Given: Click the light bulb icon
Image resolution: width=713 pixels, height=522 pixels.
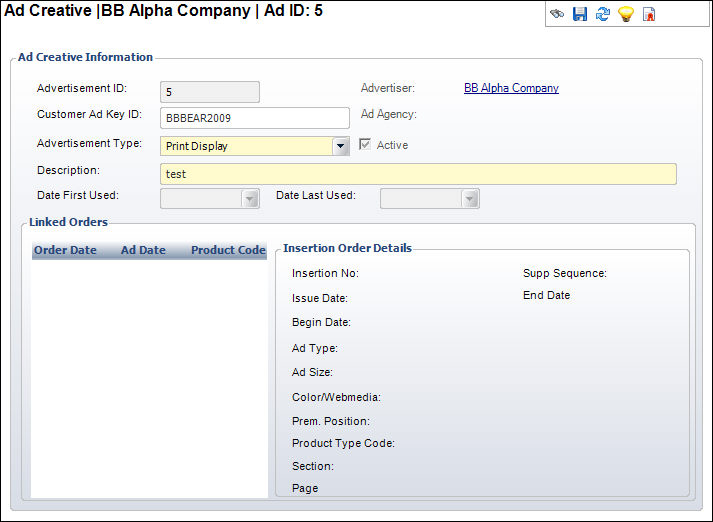Looking at the screenshot, I should [626, 15].
